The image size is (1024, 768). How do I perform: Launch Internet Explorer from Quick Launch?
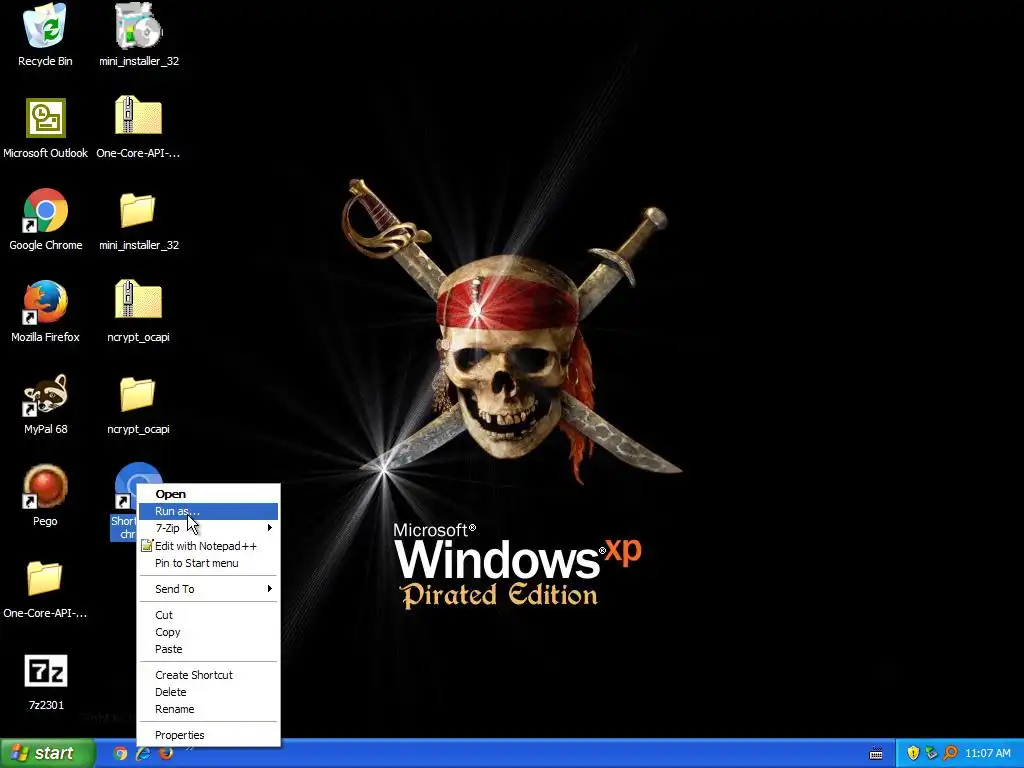pos(143,753)
